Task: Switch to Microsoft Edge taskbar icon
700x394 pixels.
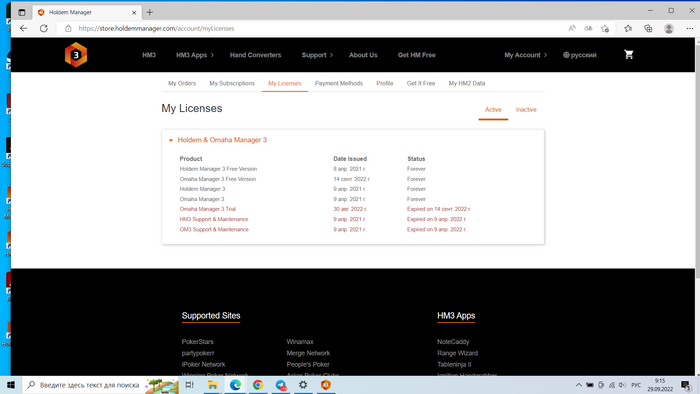Action: tap(235, 385)
